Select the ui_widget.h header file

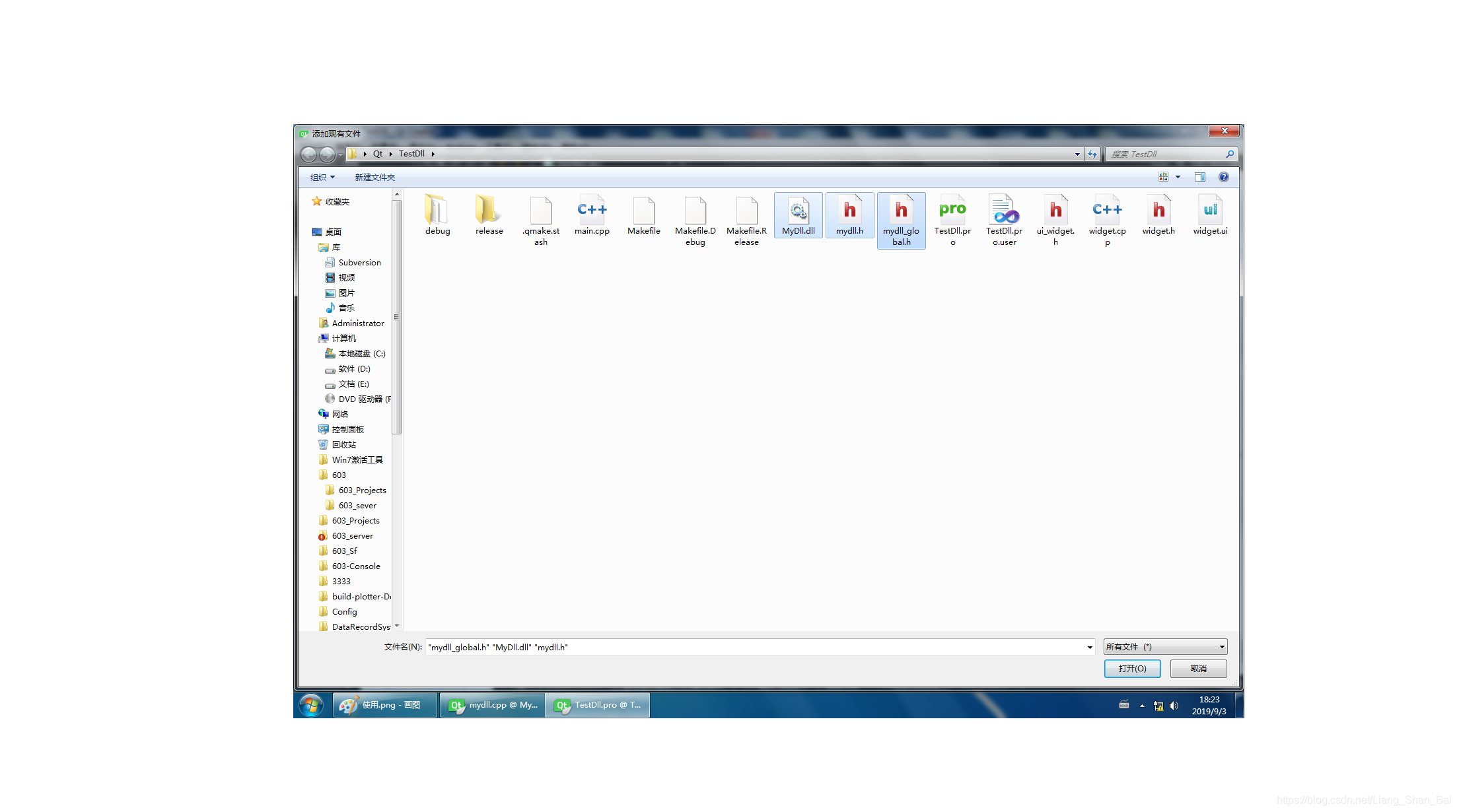tap(1055, 220)
